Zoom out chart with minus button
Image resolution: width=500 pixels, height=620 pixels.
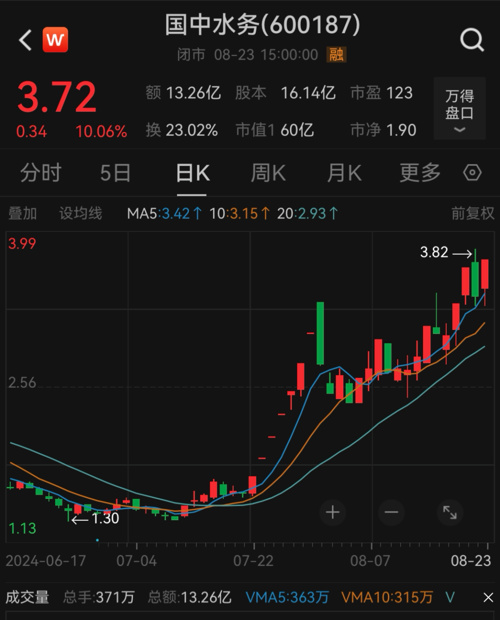click(x=391, y=512)
